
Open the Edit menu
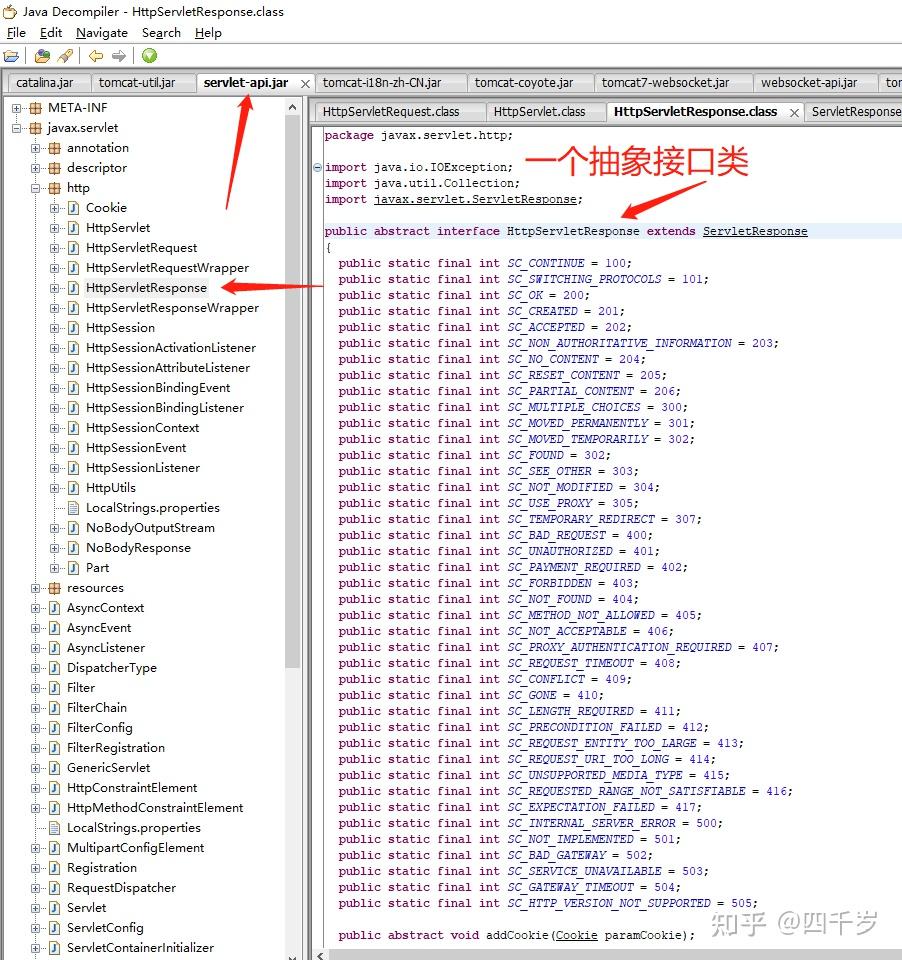[x=51, y=33]
